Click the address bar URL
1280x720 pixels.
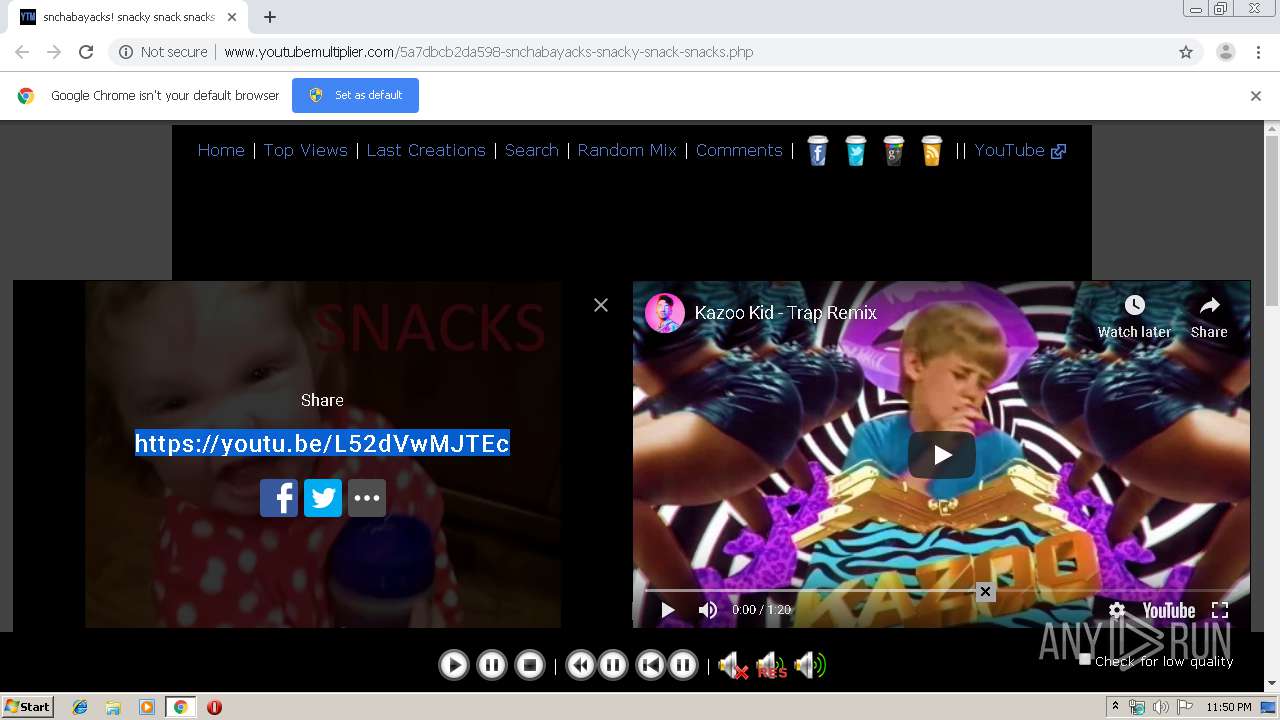click(489, 52)
